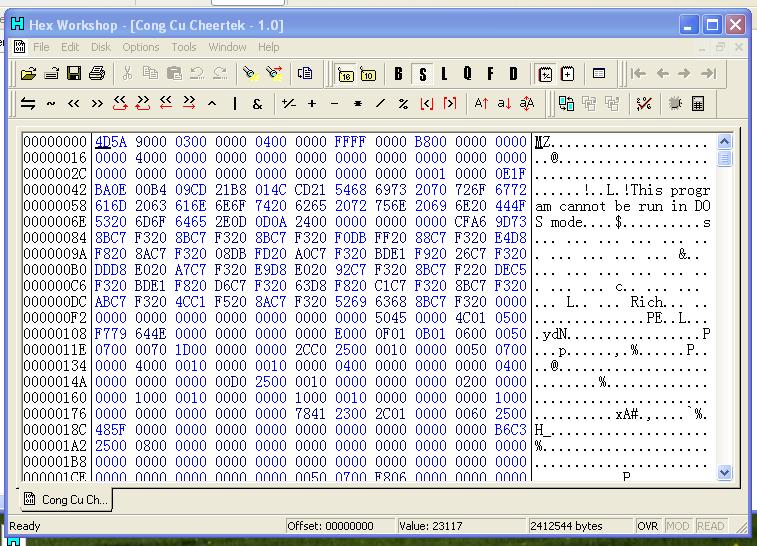The width and height of the screenshot is (757, 546).
Task: Save the file with floppy disk icon
Action: 74,73
